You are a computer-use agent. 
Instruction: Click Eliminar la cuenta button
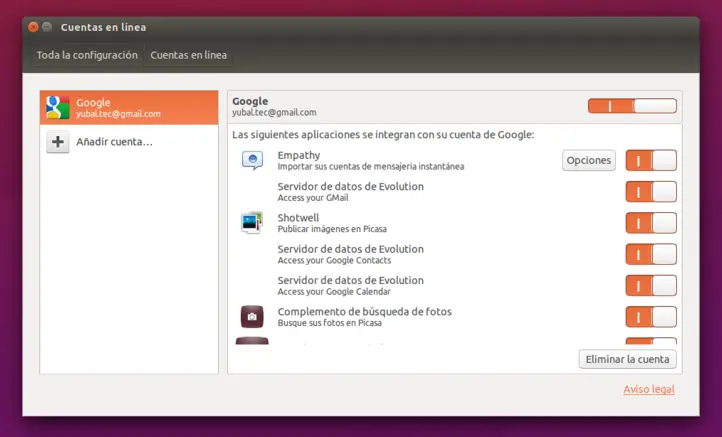pos(628,359)
